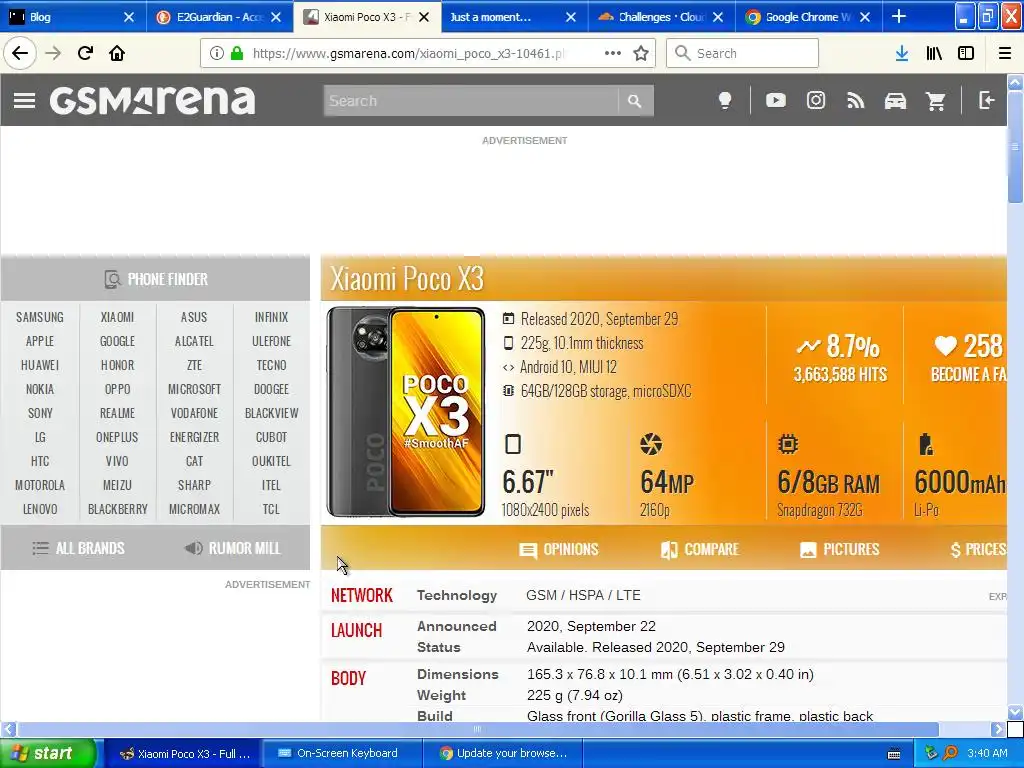The image size is (1024, 768).
Task: Click the vertical scrollbar thumb
Action: click(x=1015, y=147)
